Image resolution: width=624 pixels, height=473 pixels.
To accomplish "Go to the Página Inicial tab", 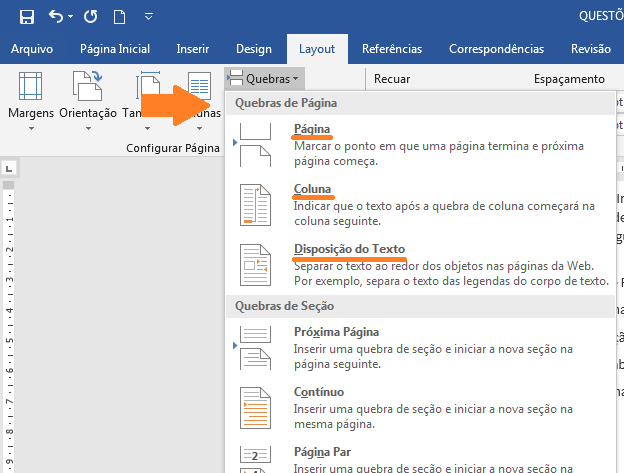I will pos(115,49).
